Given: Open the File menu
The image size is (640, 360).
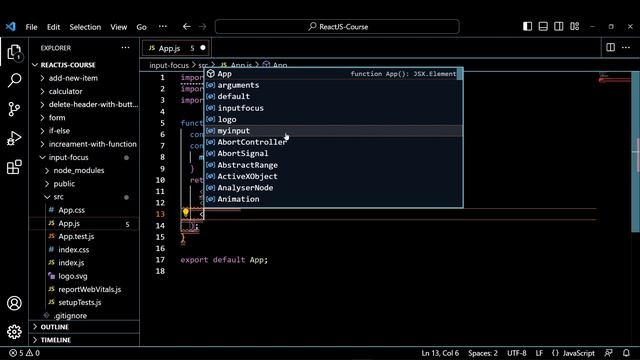Looking at the screenshot, I should [x=31, y=27].
